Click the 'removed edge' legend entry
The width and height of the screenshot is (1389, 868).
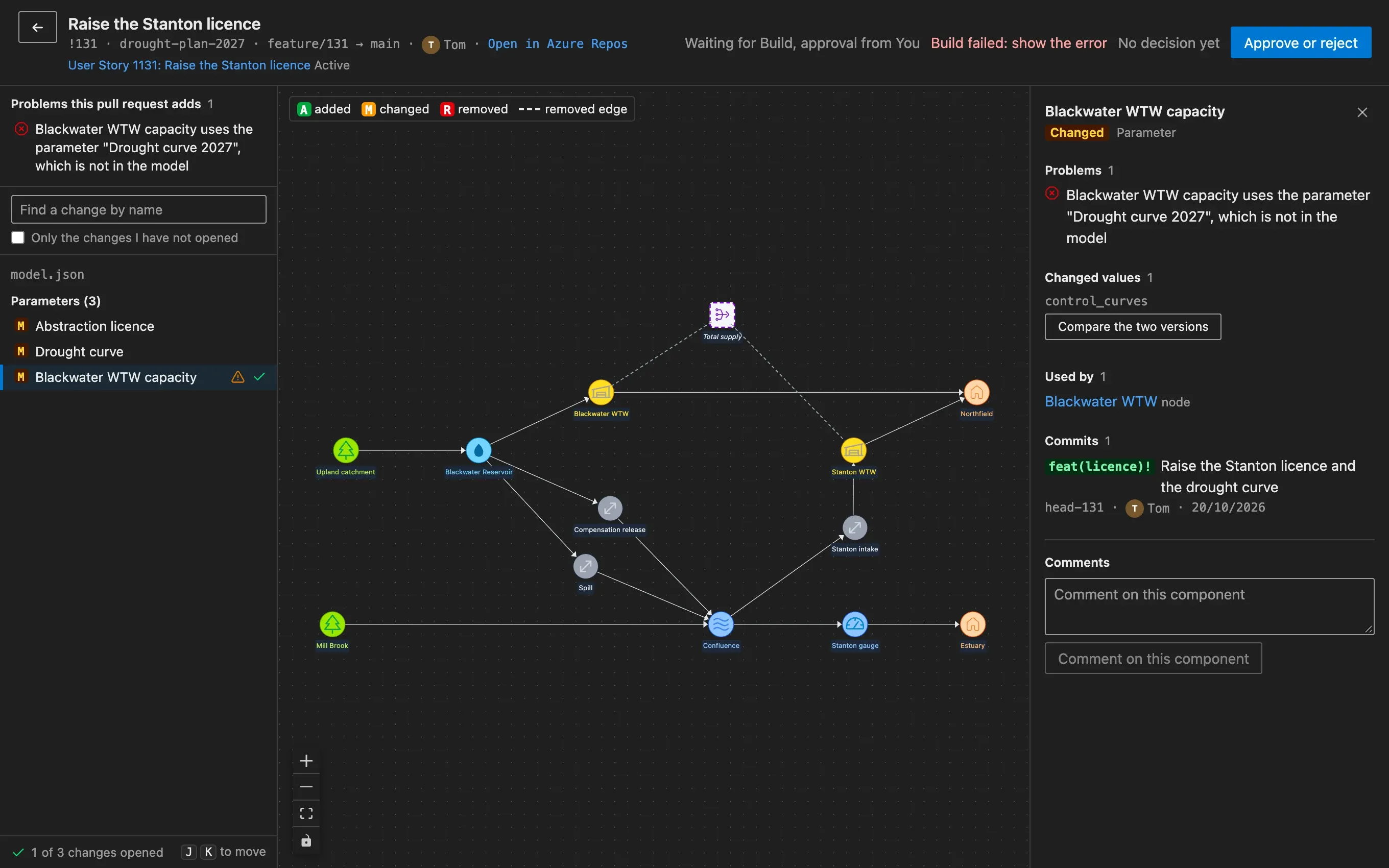[x=573, y=109]
